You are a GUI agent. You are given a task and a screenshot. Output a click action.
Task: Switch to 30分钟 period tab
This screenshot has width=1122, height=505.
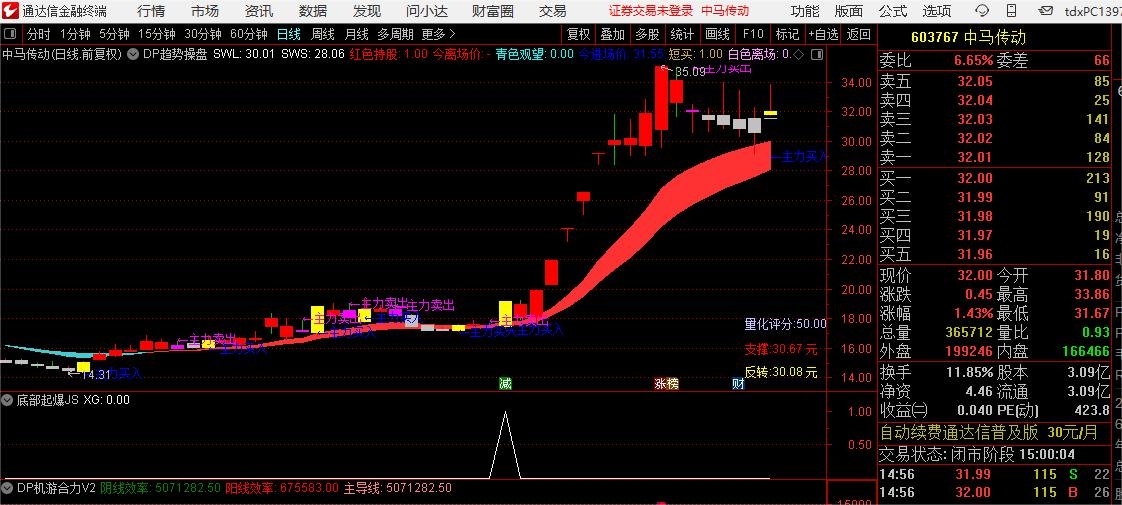tap(203, 34)
